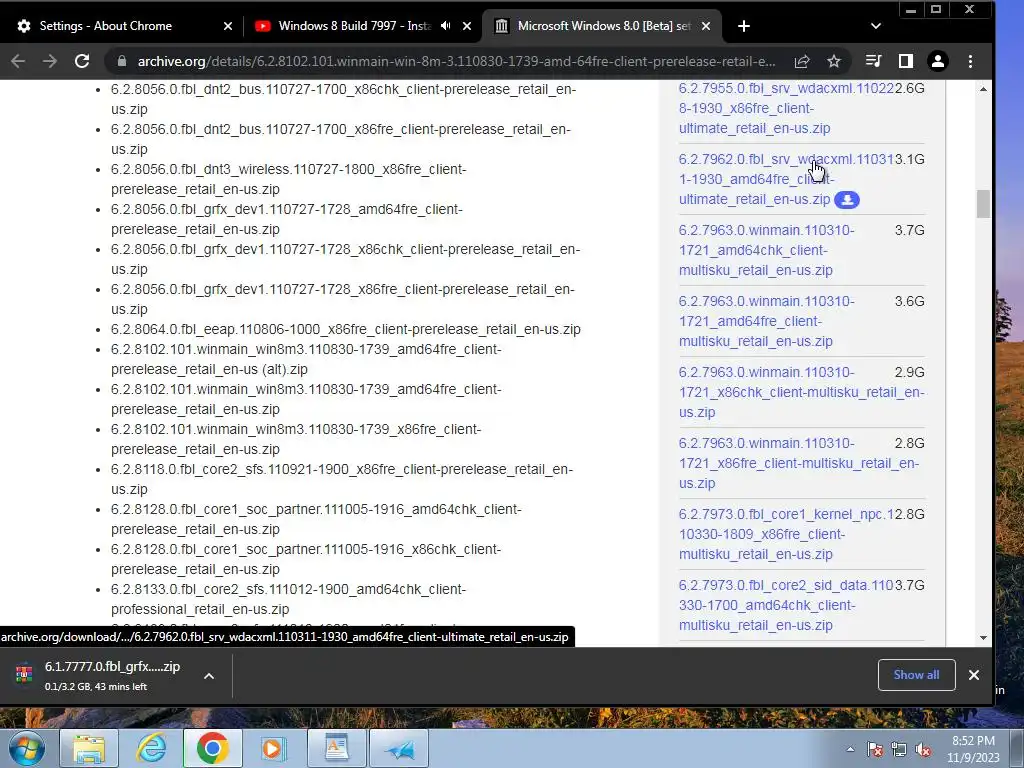Download 6.2.7963.0 winmain amd64fre multisku zip
Viewport: 1024px width, 768px height.
pyautogui.click(x=767, y=321)
